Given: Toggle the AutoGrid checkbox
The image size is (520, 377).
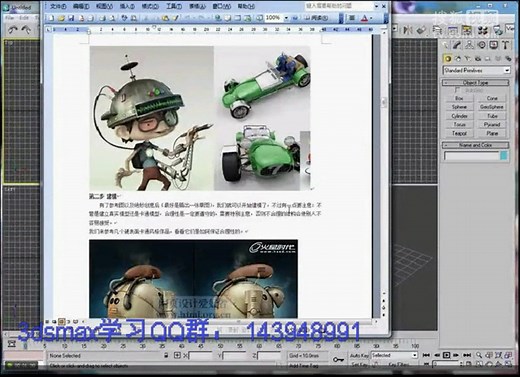Looking at the screenshot, I should pos(457,90).
